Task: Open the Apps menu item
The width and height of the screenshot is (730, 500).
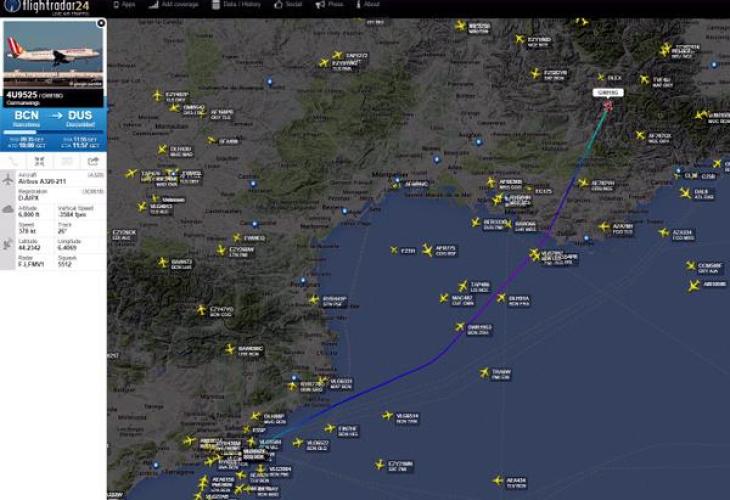Action: [124, 5]
